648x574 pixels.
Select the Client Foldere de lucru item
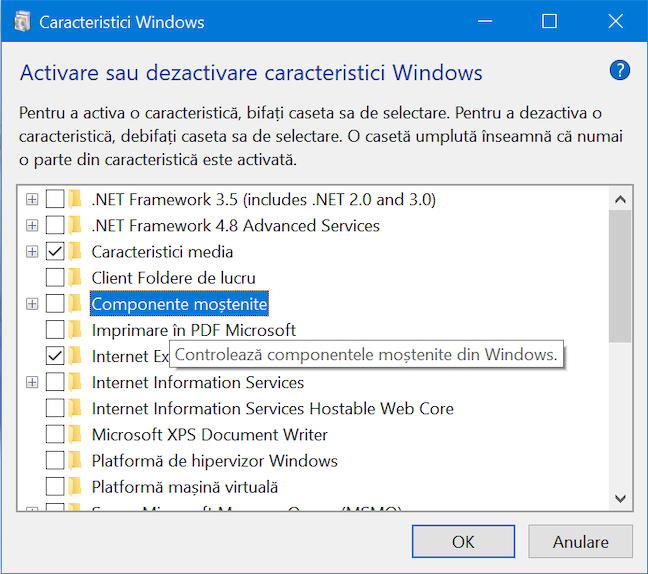click(x=174, y=278)
